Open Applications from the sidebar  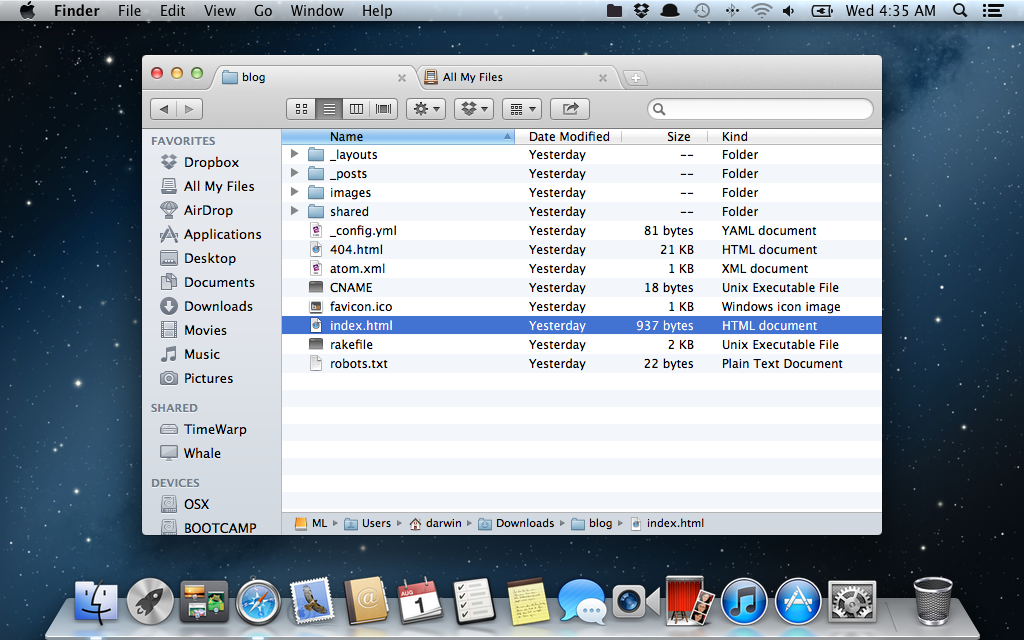click(215, 234)
